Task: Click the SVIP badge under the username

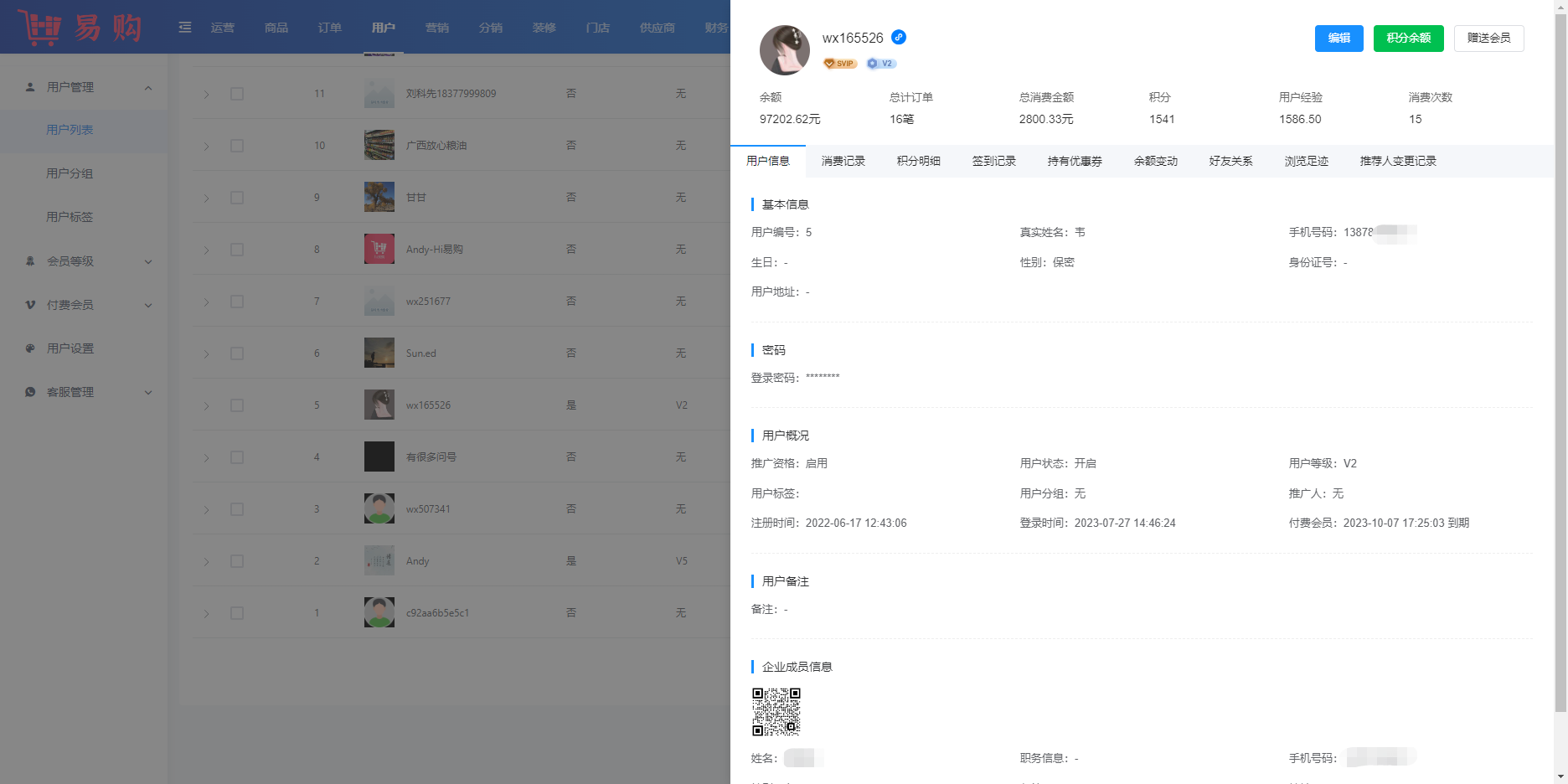Action: click(839, 64)
